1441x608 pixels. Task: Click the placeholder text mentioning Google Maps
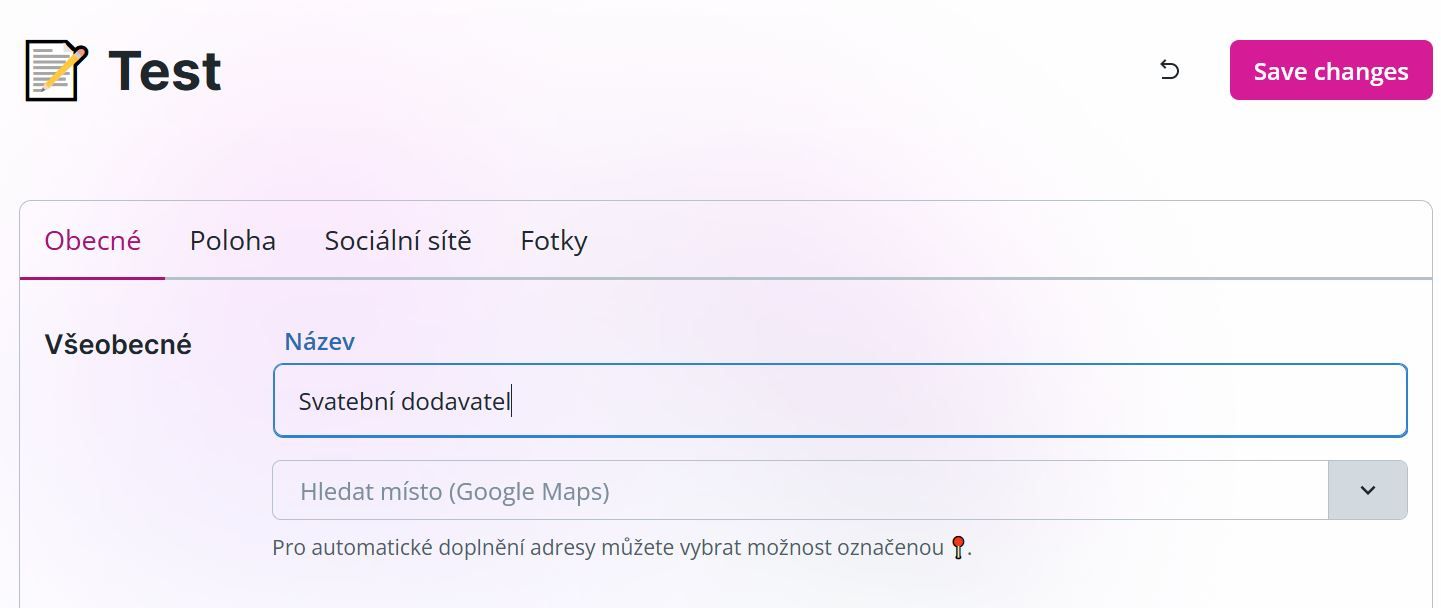455,491
